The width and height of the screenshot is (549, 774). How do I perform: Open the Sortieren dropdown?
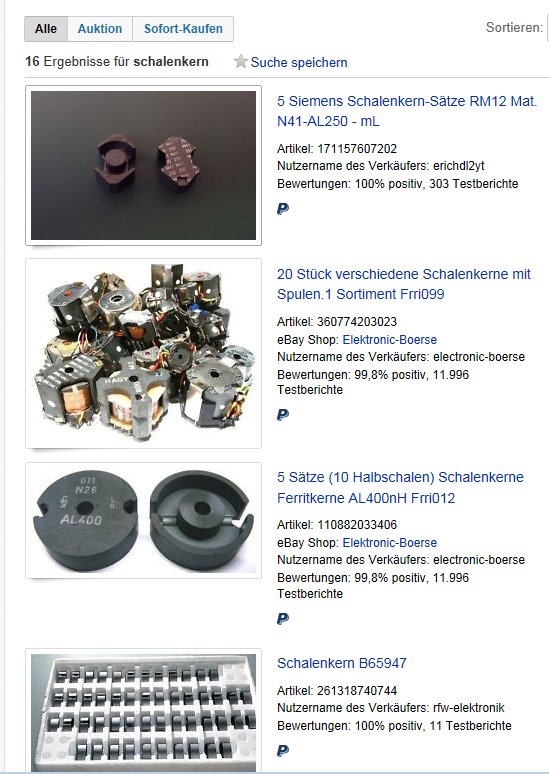tap(547, 28)
